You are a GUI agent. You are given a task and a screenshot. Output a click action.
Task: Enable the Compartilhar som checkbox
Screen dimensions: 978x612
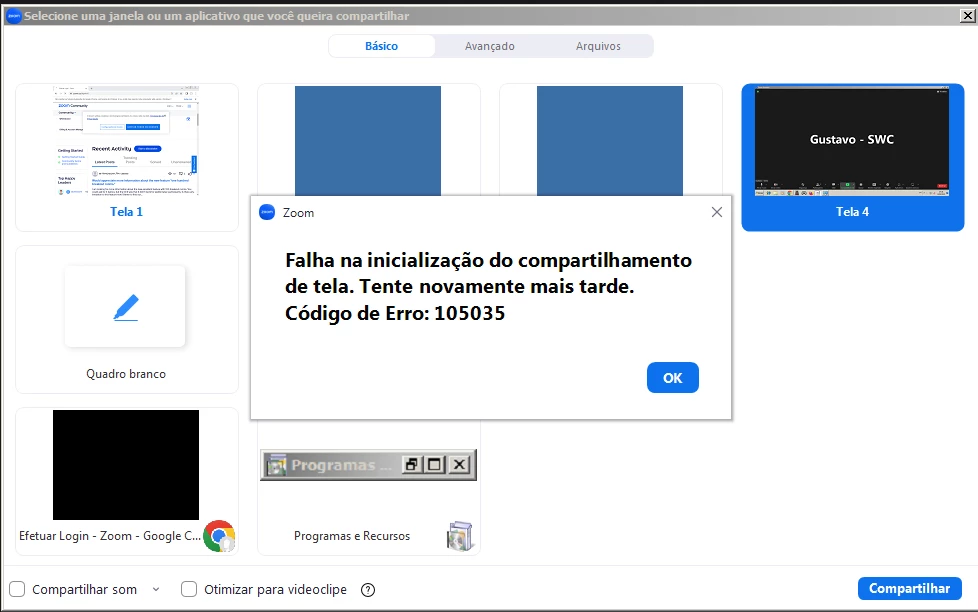(x=17, y=589)
